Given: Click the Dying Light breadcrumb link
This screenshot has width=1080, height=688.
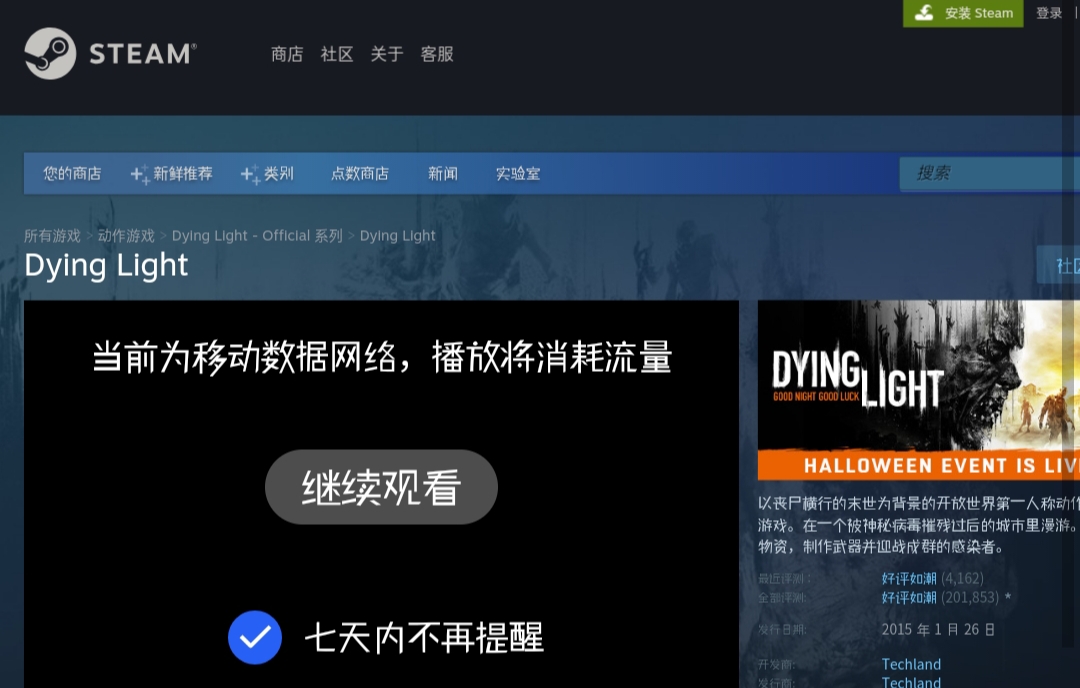Looking at the screenshot, I should [397, 236].
